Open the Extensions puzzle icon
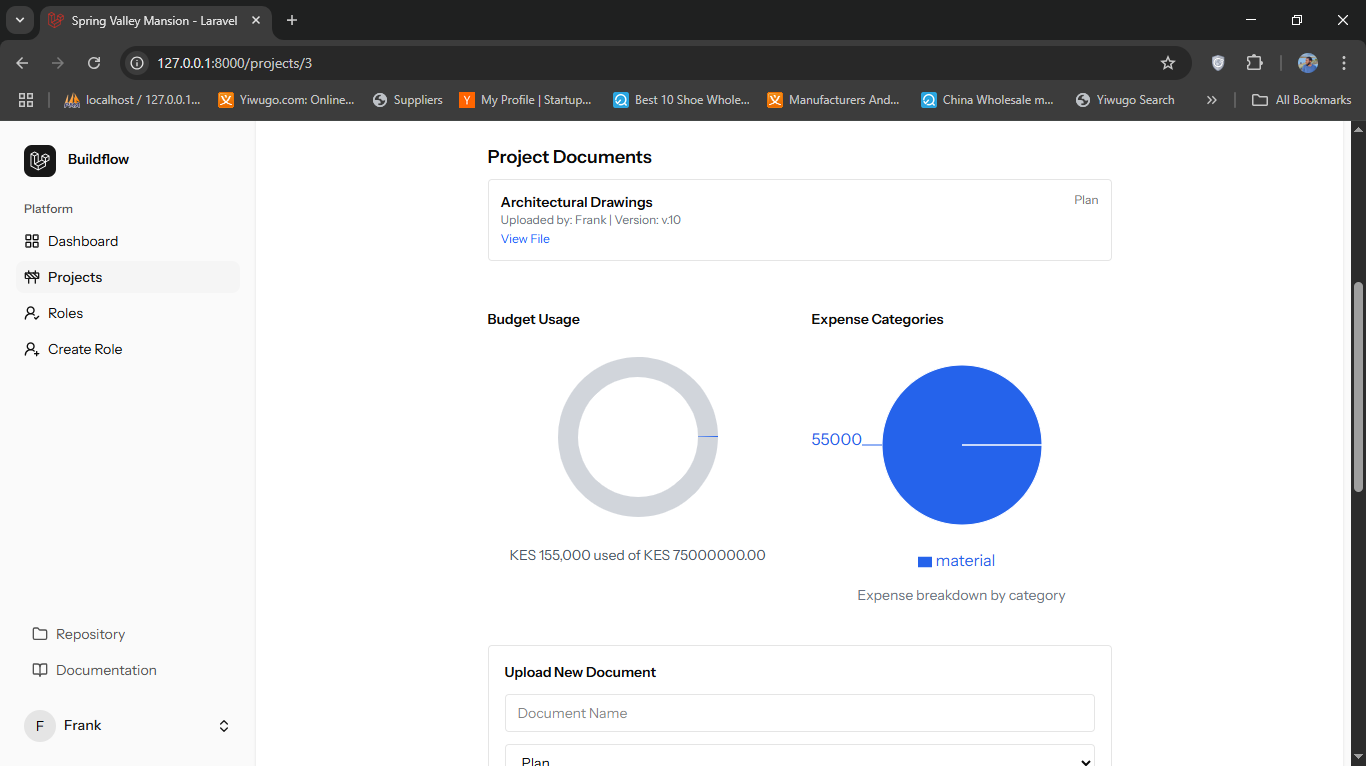The height and width of the screenshot is (766, 1366). [x=1254, y=63]
